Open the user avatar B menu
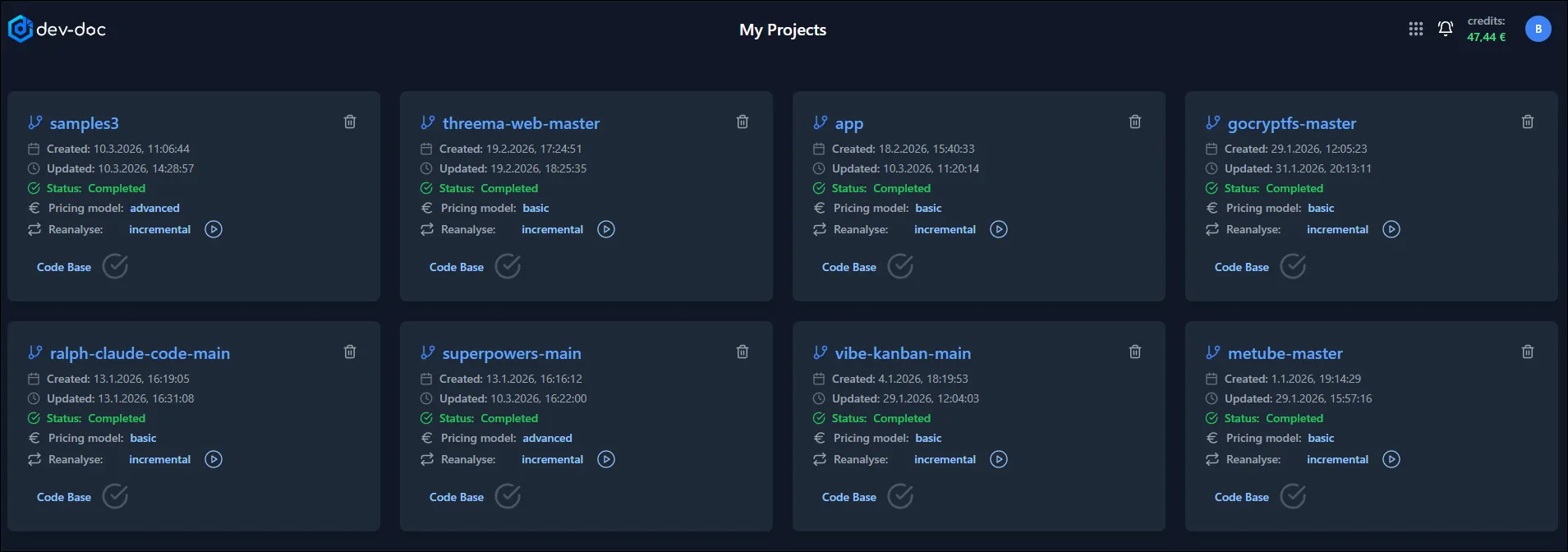This screenshot has height=552, width=1568. pyautogui.click(x=1538, y=29)
